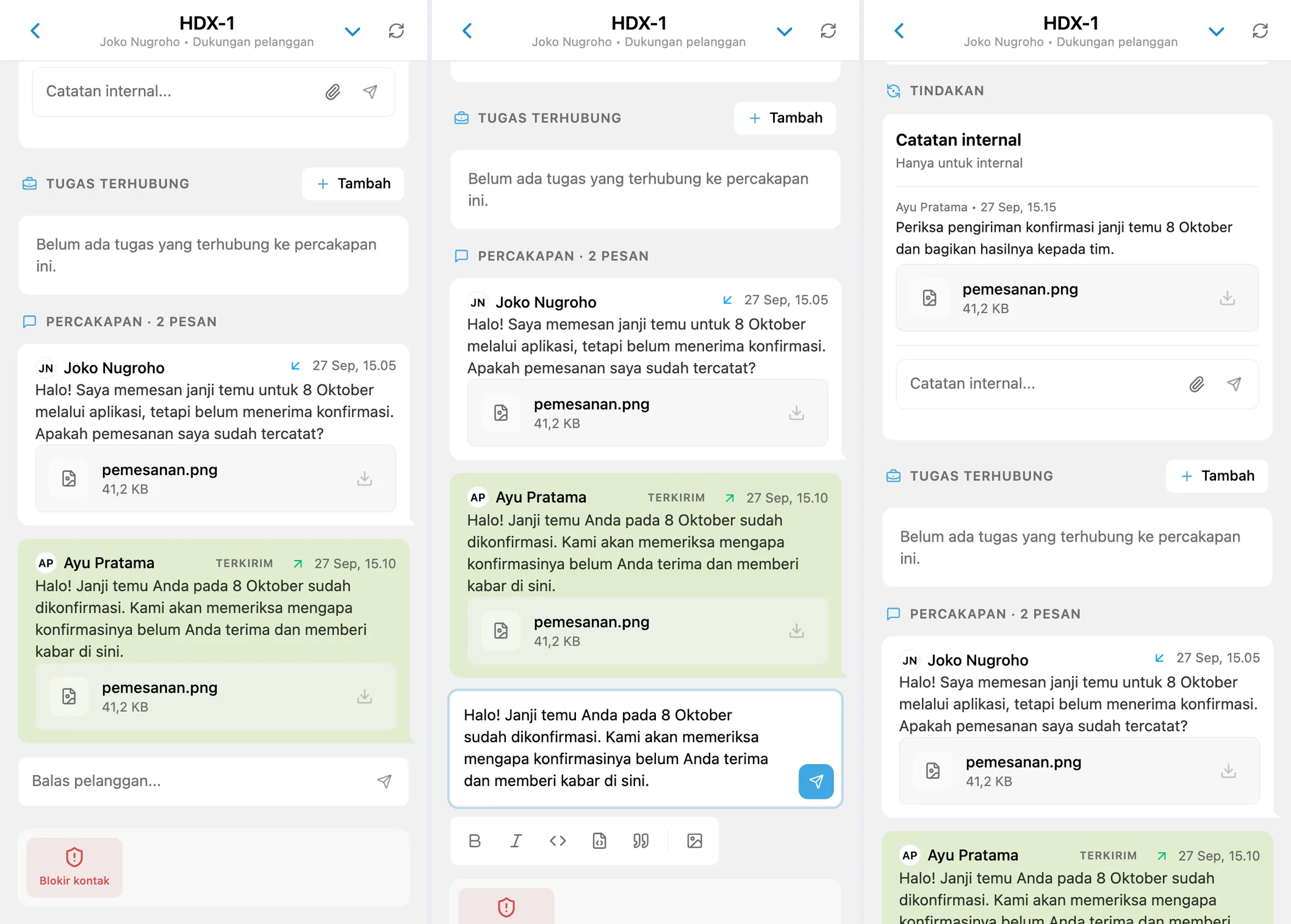
Task: Attach file to left panel's internal note
Action: point(333,91)
